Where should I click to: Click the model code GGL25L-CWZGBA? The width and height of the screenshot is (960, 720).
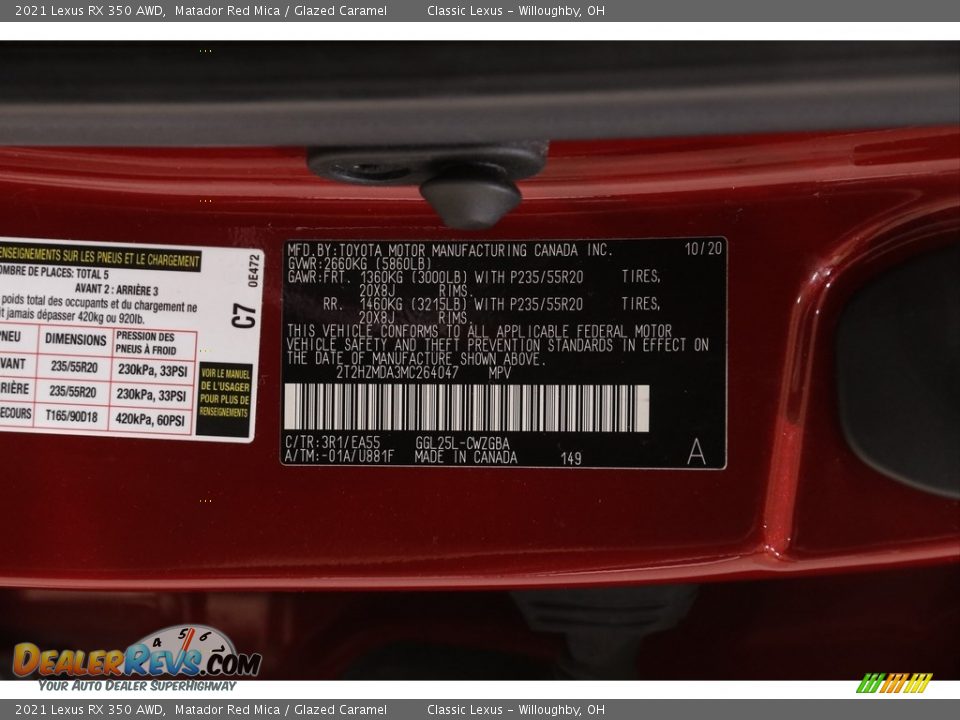tap(462, 443)
